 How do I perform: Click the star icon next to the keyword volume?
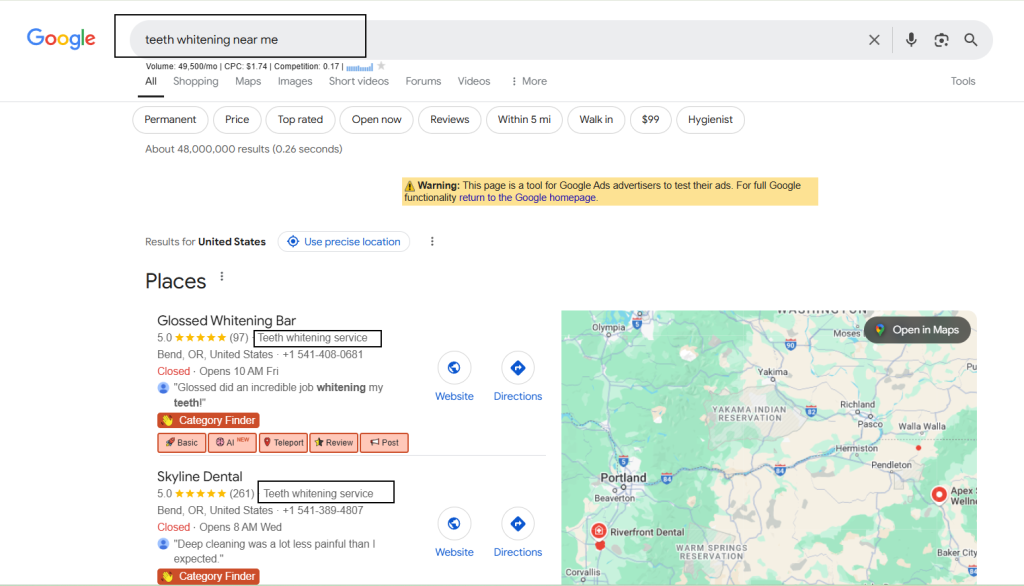coord(381,66)
